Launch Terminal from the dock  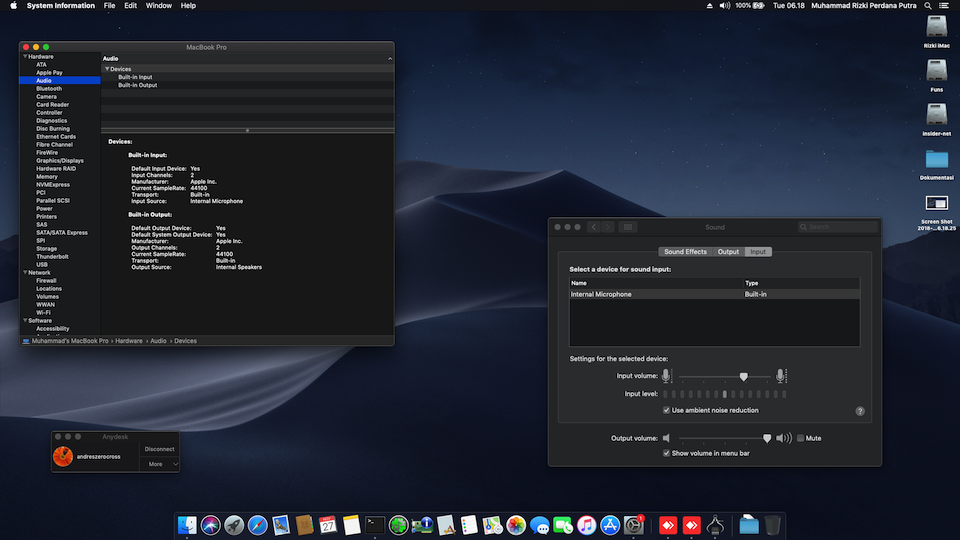375,524
